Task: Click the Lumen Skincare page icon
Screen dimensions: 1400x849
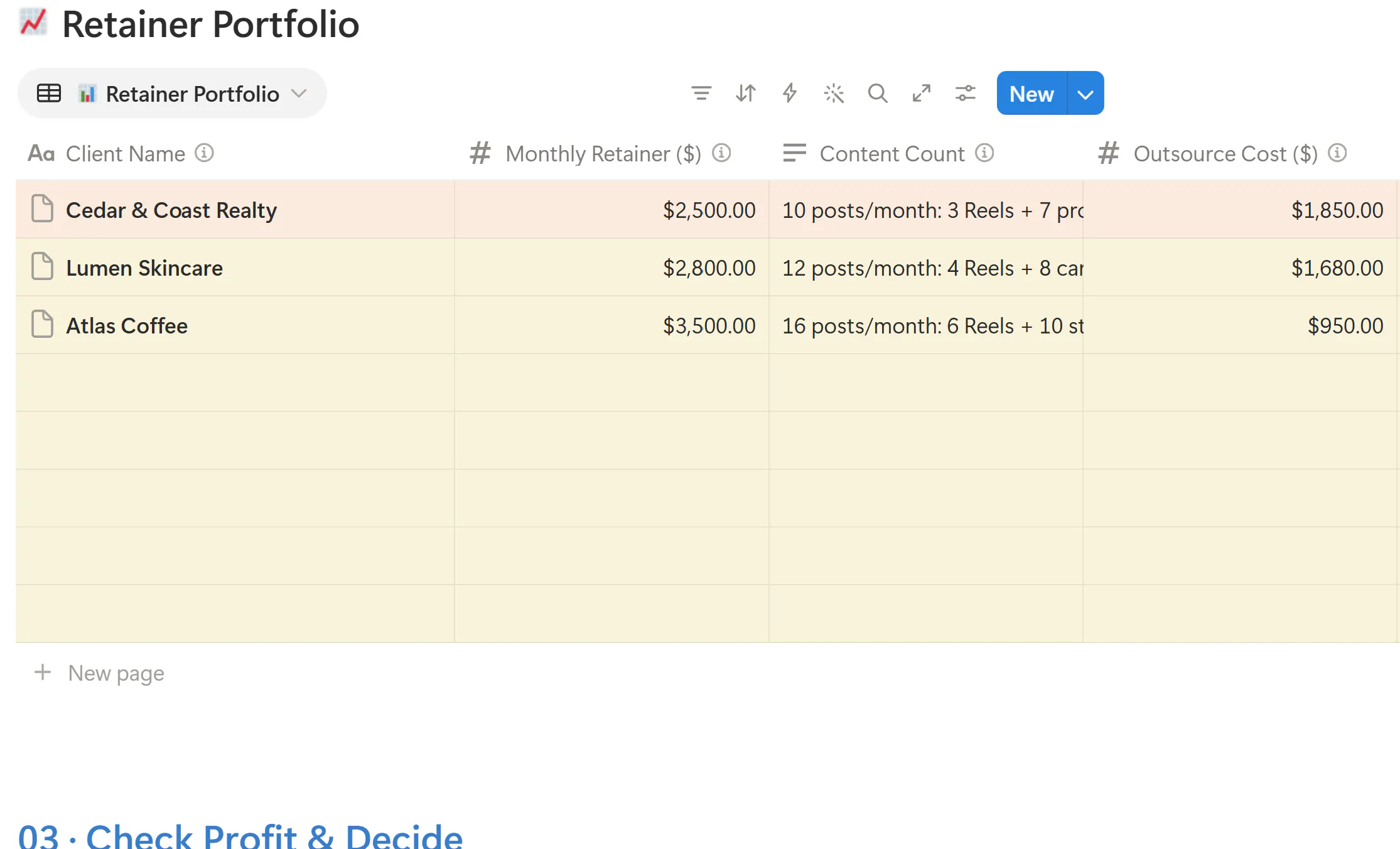Action: (x=42, y=266)
